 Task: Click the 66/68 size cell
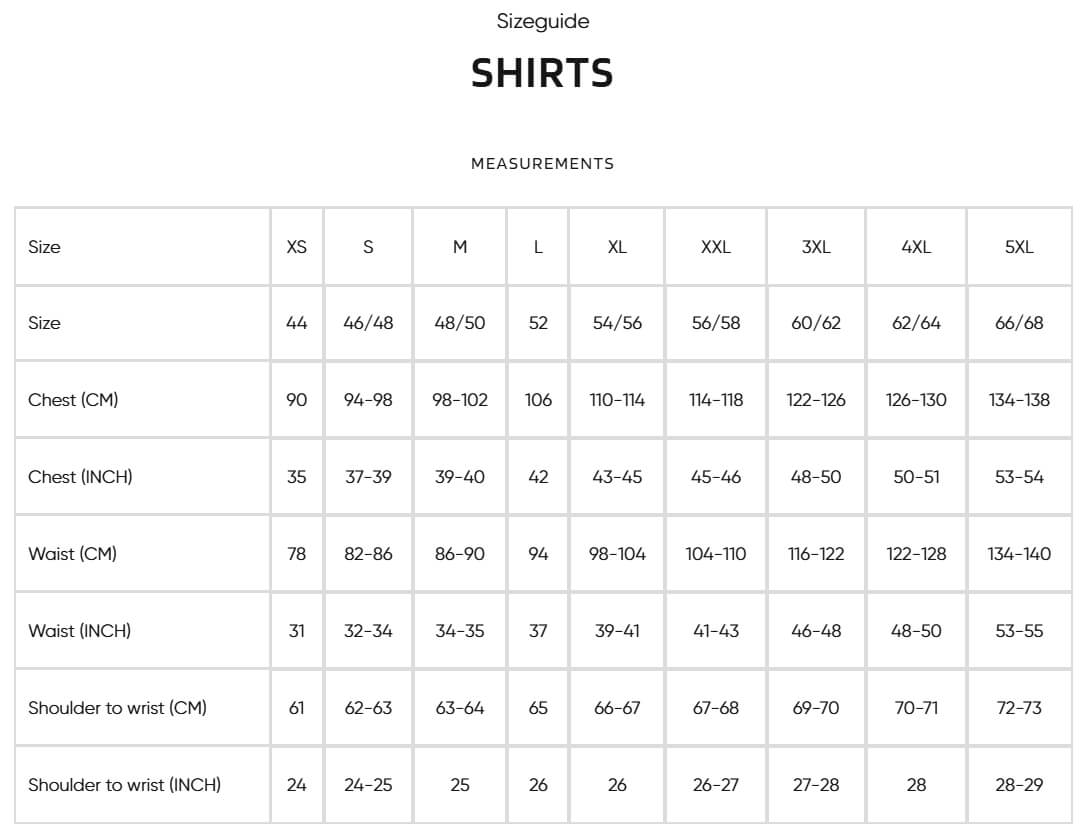[x=1019, y=323]
